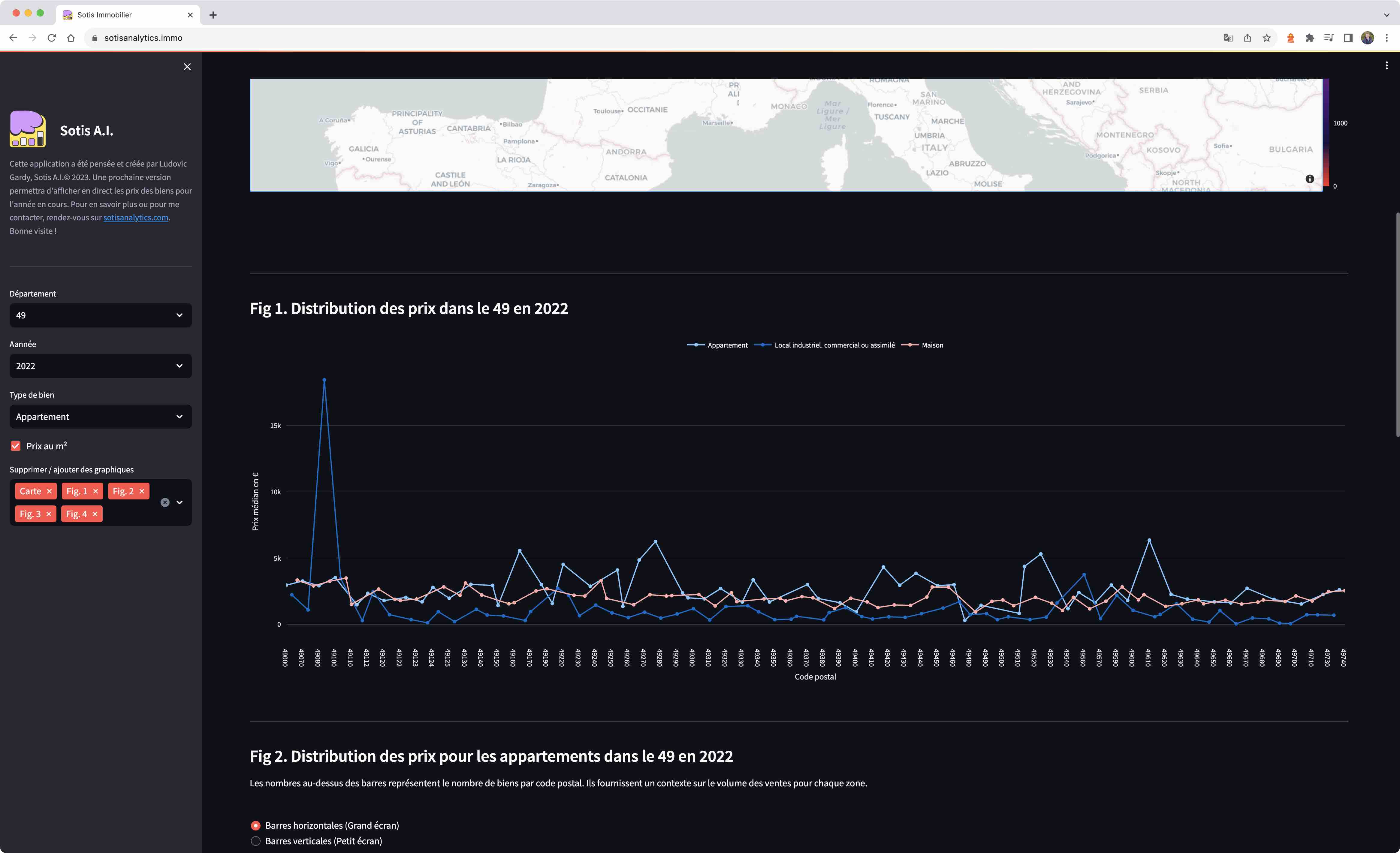Bookmark this page with the star icon
Viewport: 1400px width, 853px height.
pyautogui.click(x=1266, y=38)
